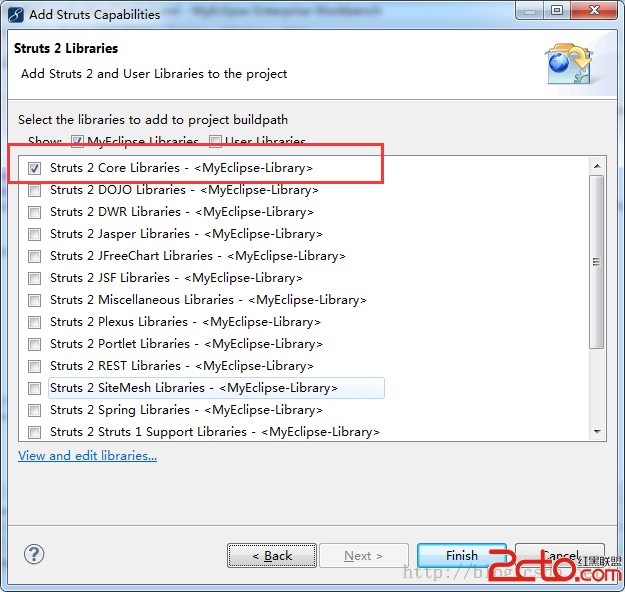Open the View and edit libraries link

point(87,456)
